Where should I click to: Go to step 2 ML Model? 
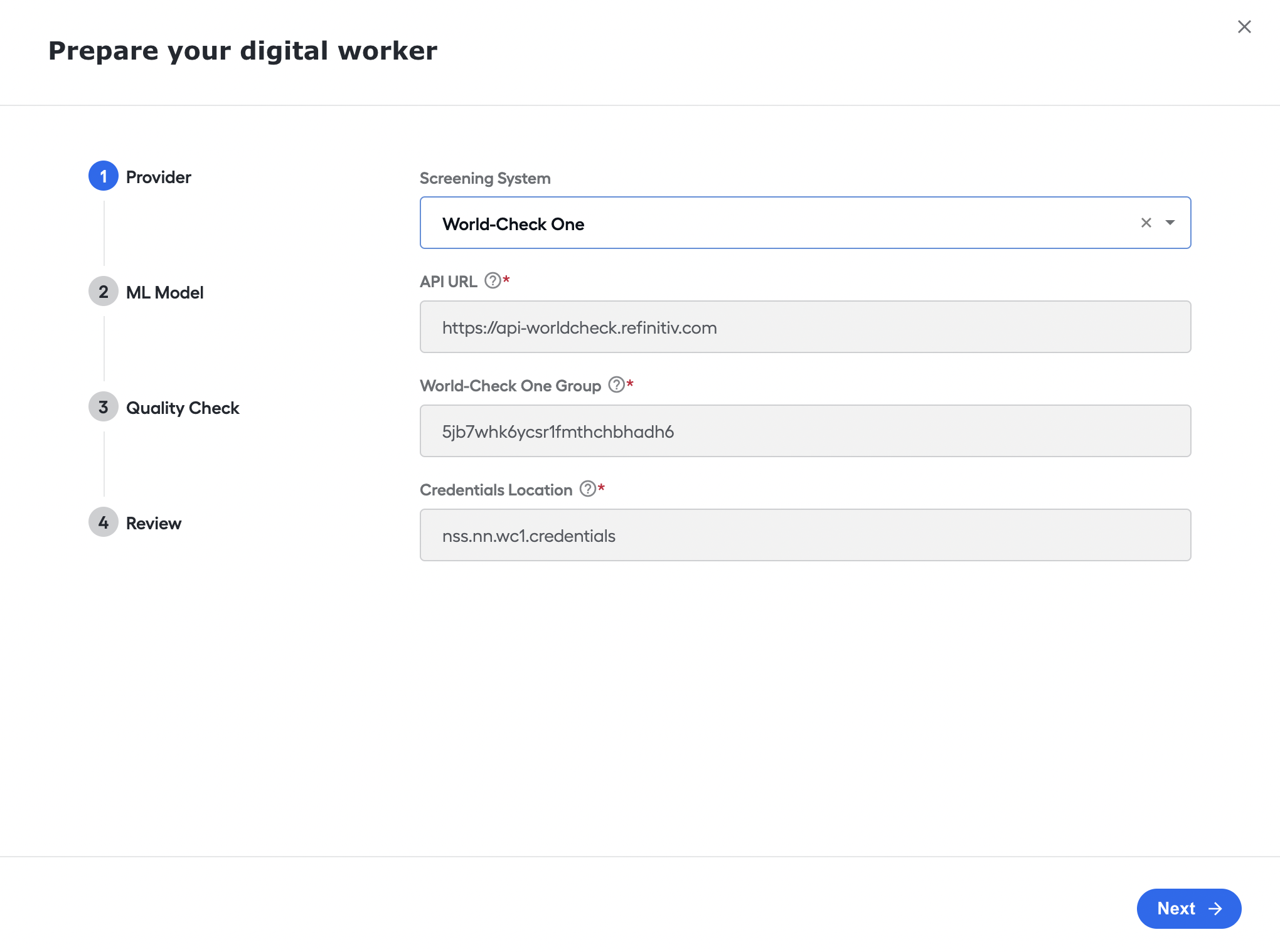point(146,292)
